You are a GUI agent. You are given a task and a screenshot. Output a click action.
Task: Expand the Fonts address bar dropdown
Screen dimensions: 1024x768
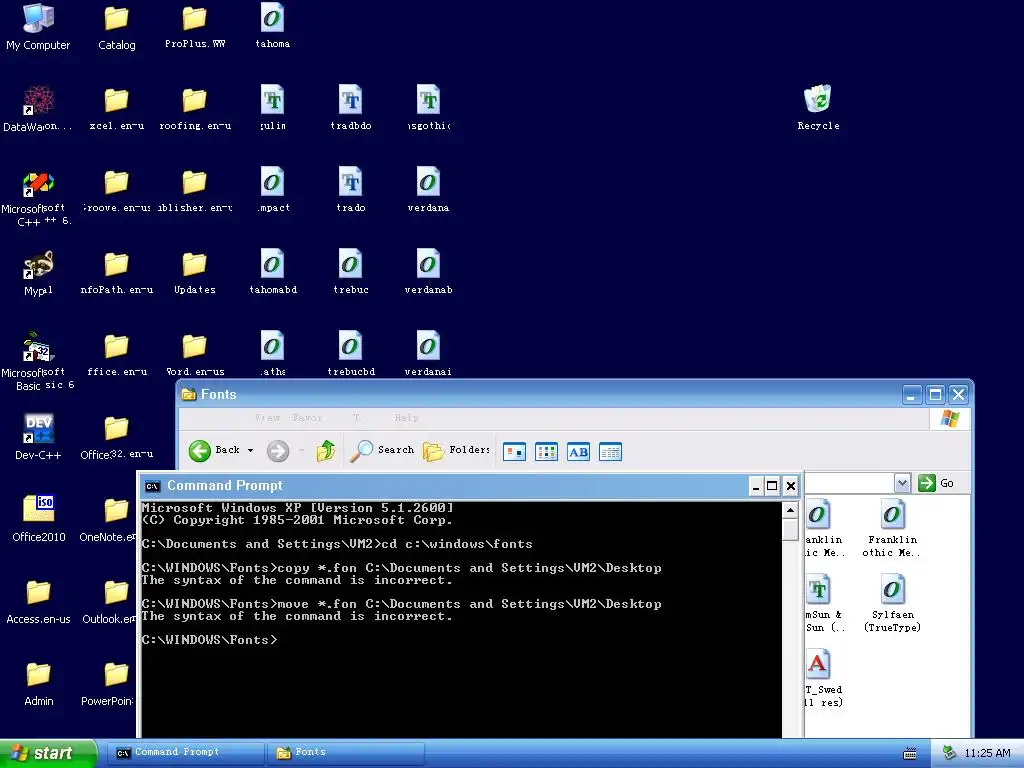[x=902, y=483]
